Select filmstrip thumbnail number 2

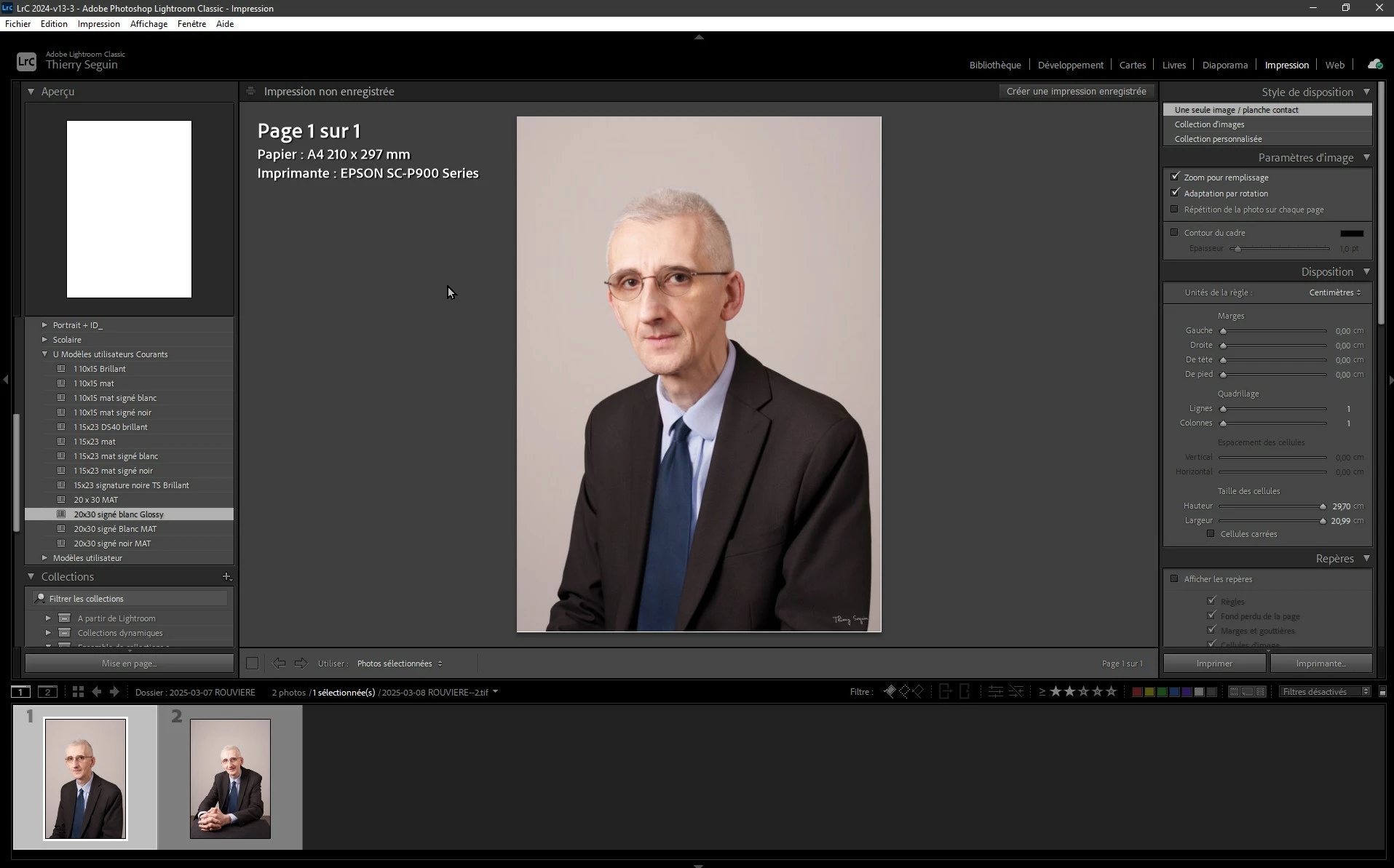click(230, 778)
